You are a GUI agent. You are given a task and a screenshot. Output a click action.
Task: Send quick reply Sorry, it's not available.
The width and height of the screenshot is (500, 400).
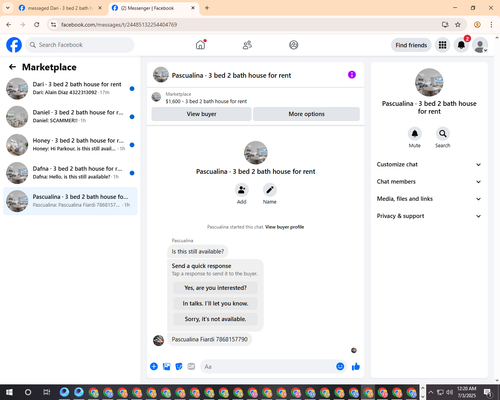215,319
